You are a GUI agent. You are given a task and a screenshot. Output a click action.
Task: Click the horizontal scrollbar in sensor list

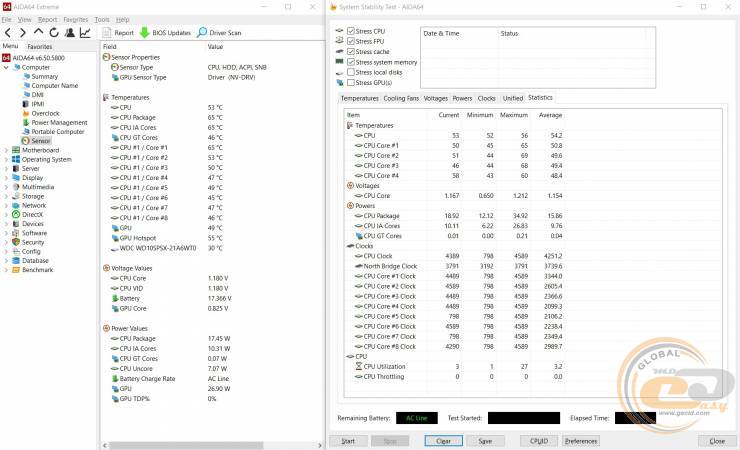tap(186, 445)
